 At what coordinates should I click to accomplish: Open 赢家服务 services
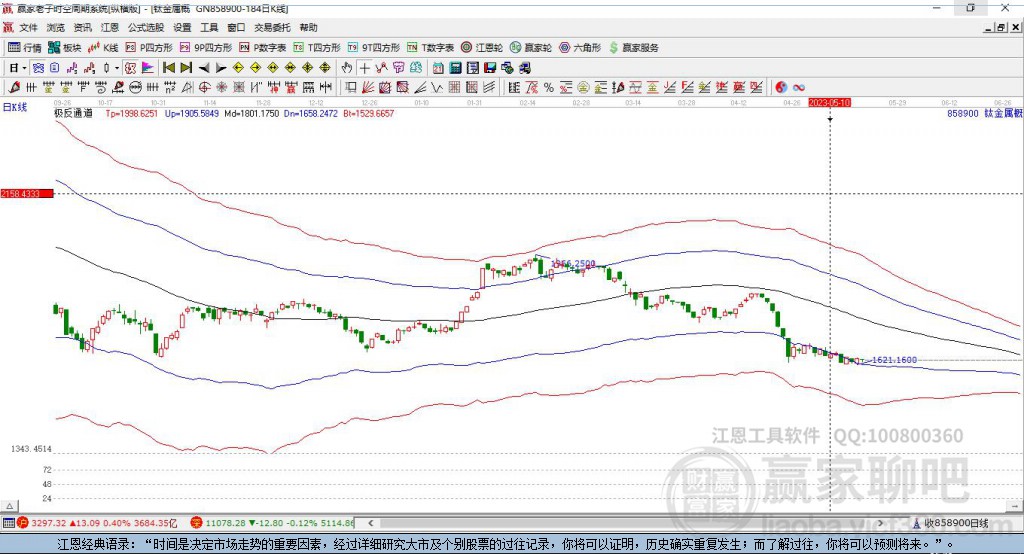click(633, 48)
